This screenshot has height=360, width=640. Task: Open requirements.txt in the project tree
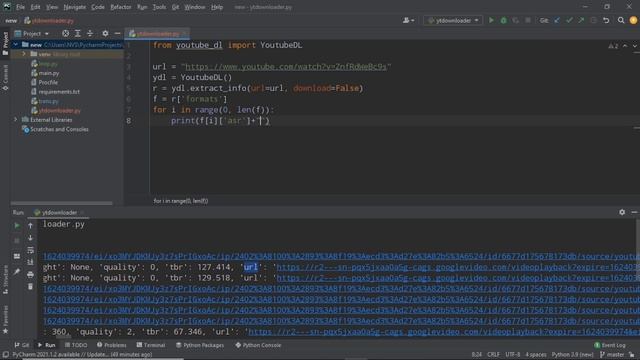(x=59, y=92)
